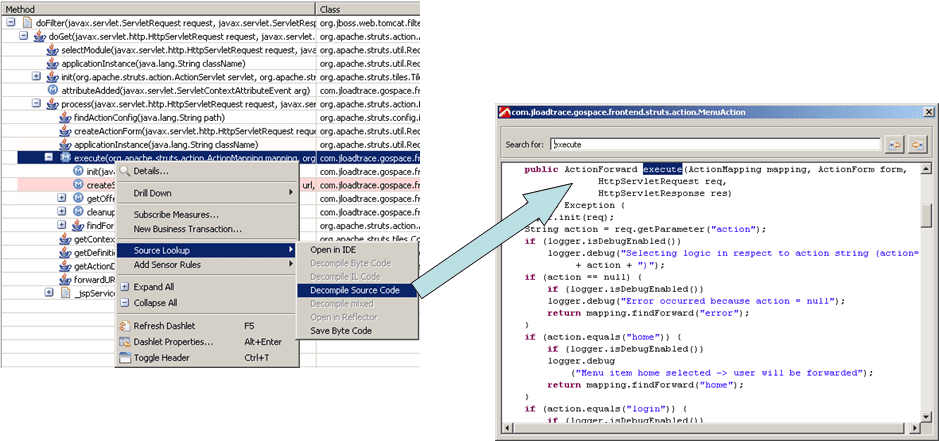Image resolution: width=939 pixels, height=441 pixels.
Task: Choose Subscribe Measures in context menu
Action: pyautogui.click(x=207, y=215)
